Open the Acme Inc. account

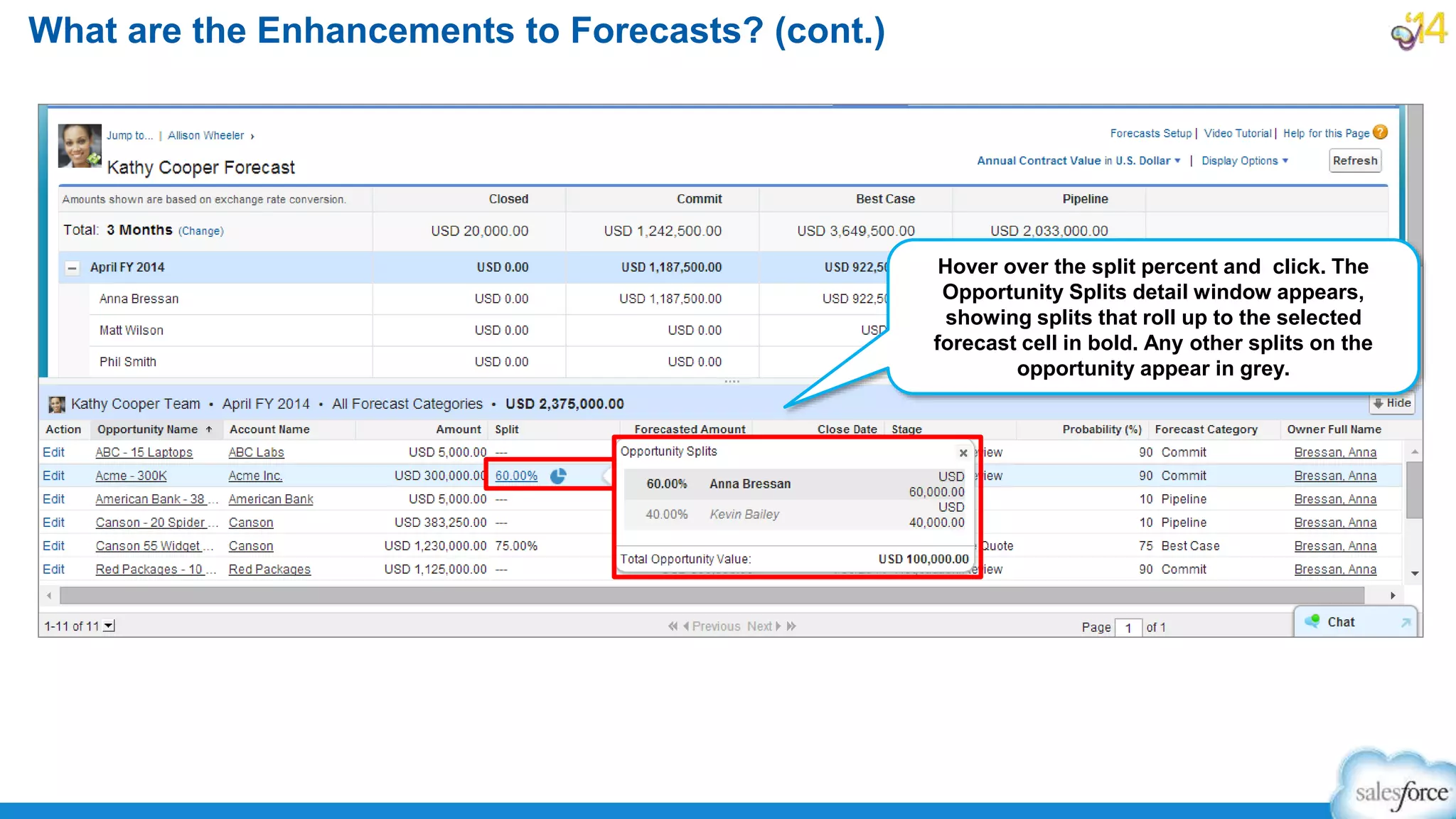coord(255,476)
